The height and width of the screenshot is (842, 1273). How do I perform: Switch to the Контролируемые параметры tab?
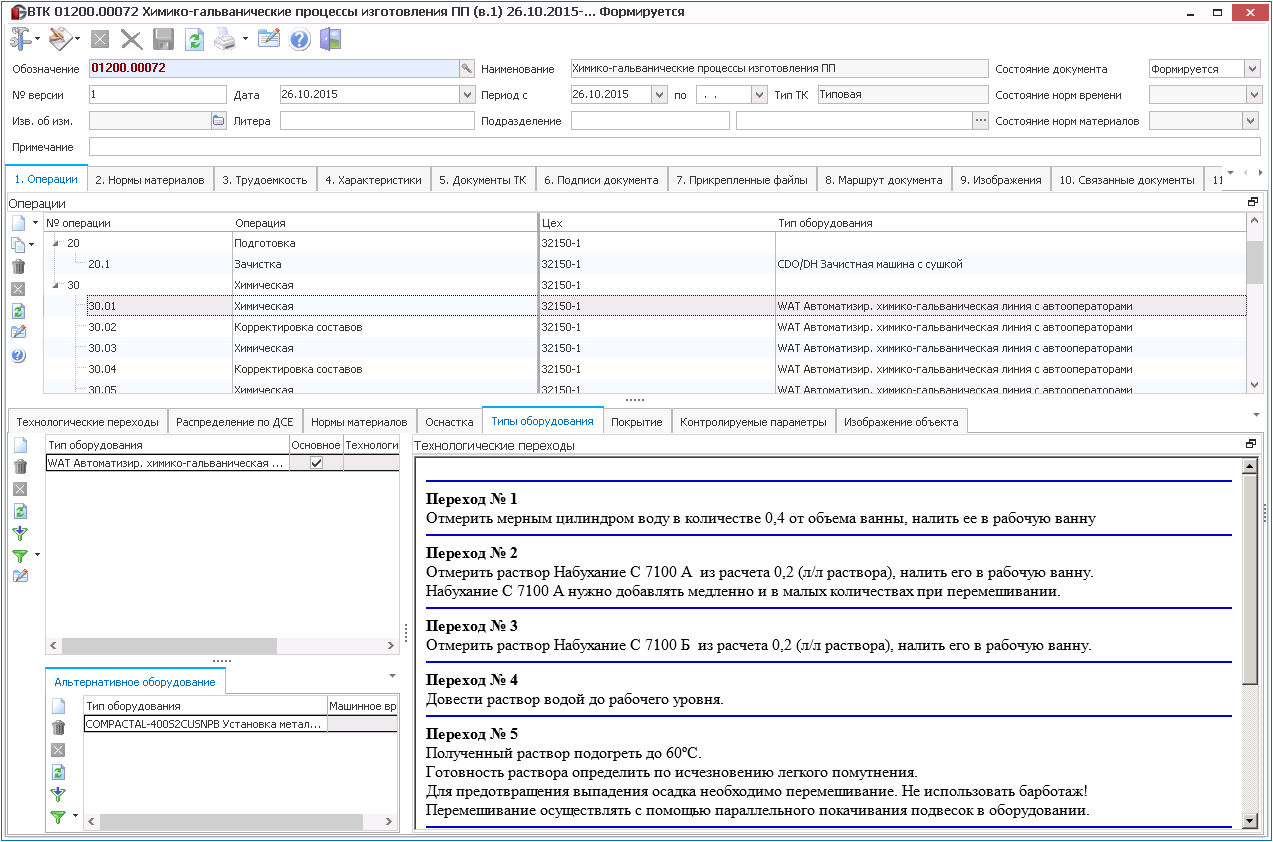(x=754, y=422)
